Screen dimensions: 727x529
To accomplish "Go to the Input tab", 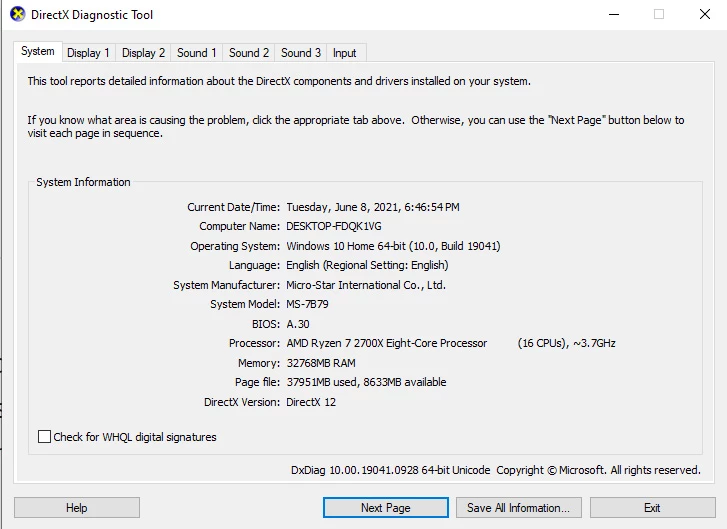I will pyautogui.click(x=344, y=53).
